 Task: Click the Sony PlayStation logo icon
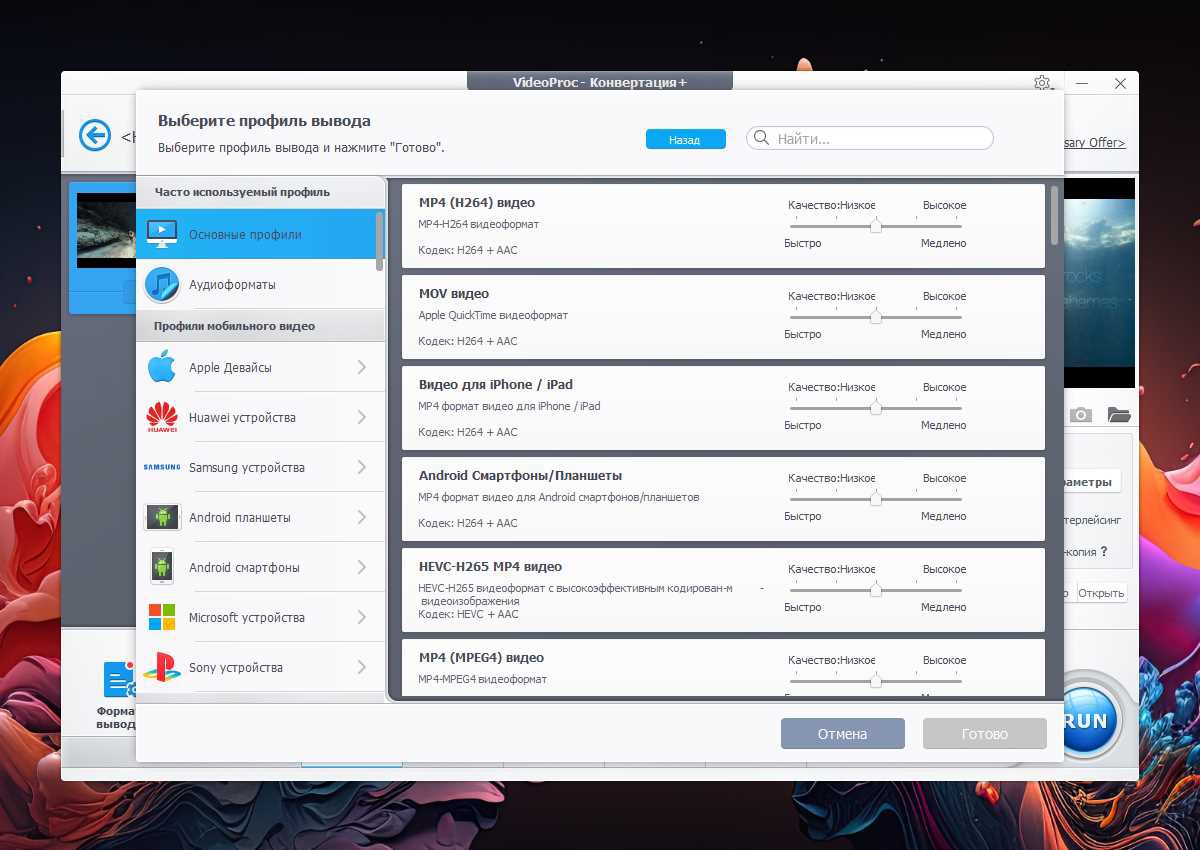[162, 667]
